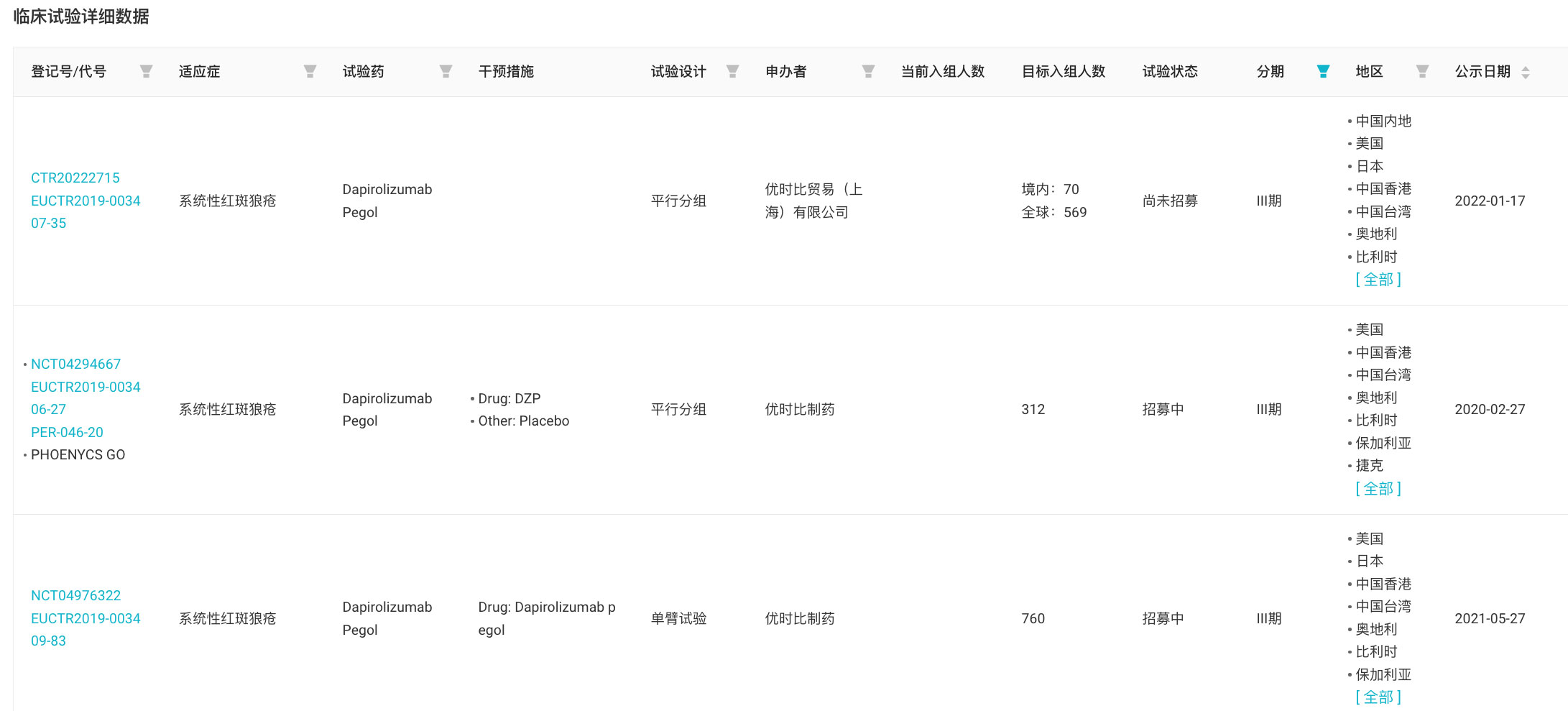Open filter for 申办者 column
Viewport: 1568px width, 711px height.
click(x=868, y=71)
